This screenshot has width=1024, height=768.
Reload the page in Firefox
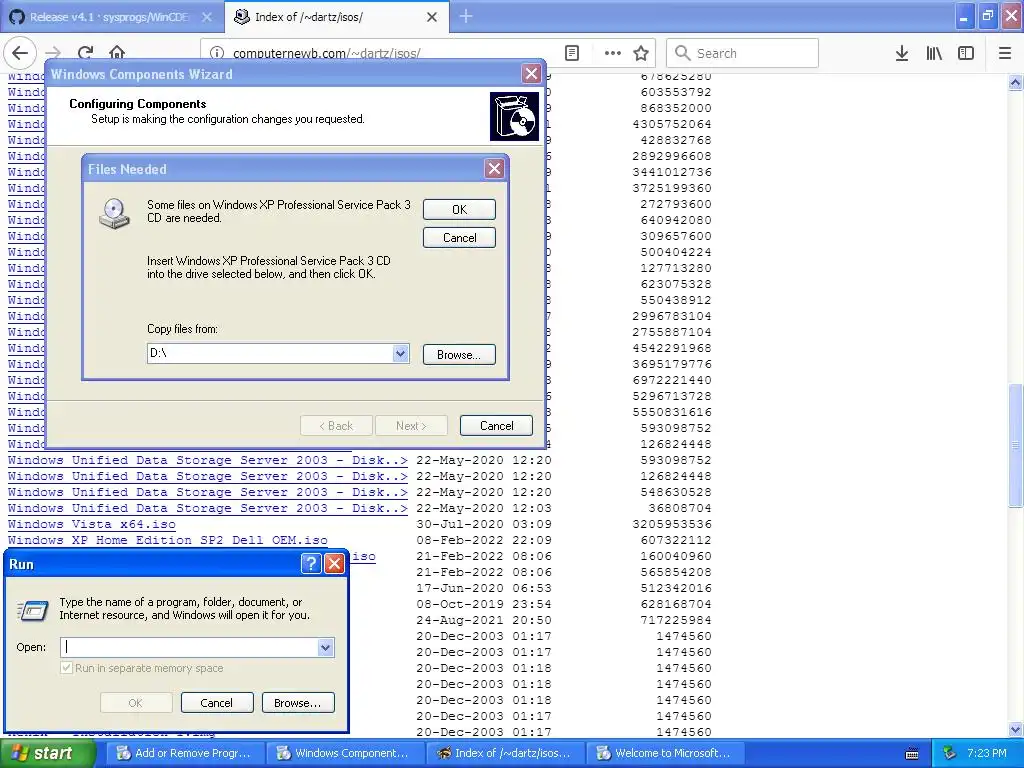pyautogui.click(x=85, y=53)
